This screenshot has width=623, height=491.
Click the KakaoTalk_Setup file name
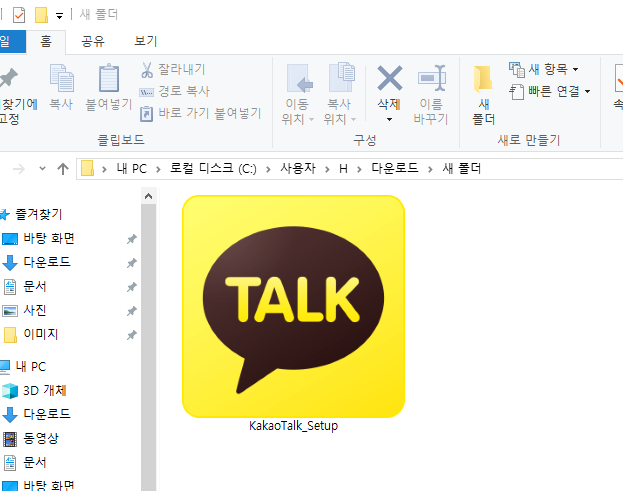coord(294,426)
